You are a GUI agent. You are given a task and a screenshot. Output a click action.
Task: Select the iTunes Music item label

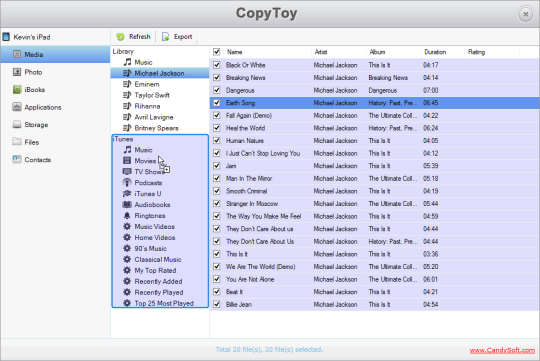tap(143, 150)
